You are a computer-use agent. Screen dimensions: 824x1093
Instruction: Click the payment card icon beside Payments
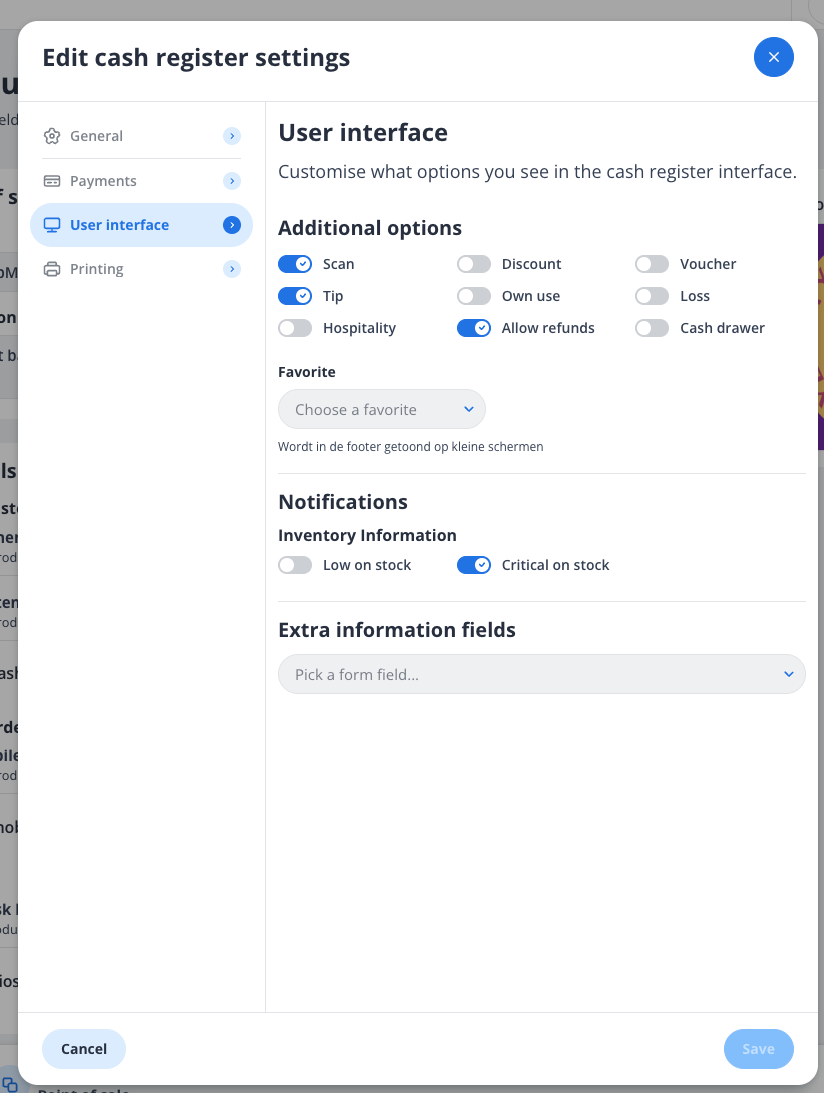coord(51,181)
